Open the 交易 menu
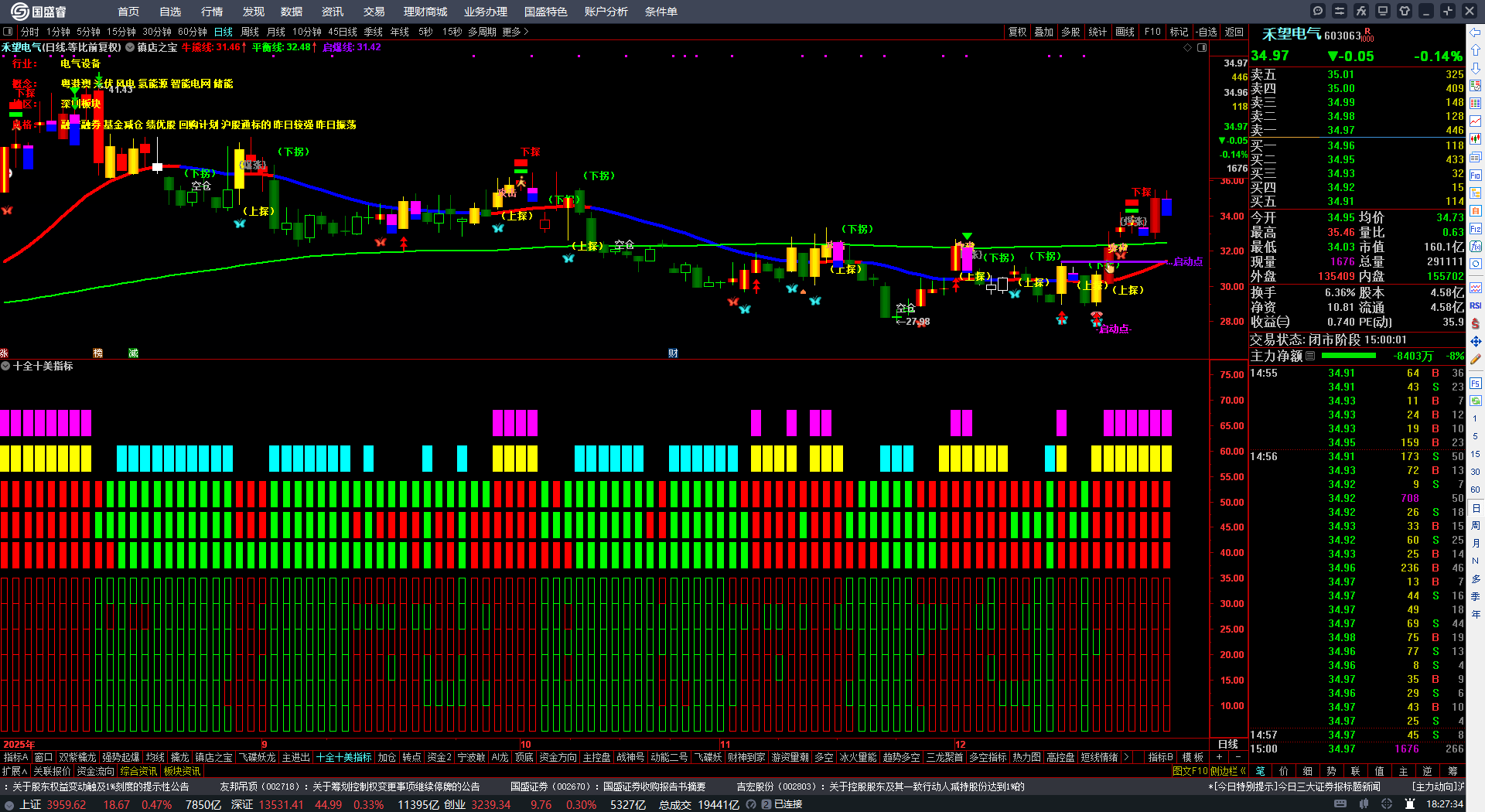The height and width of the screenshot is (812, 1485). click(x=374, y=12)
